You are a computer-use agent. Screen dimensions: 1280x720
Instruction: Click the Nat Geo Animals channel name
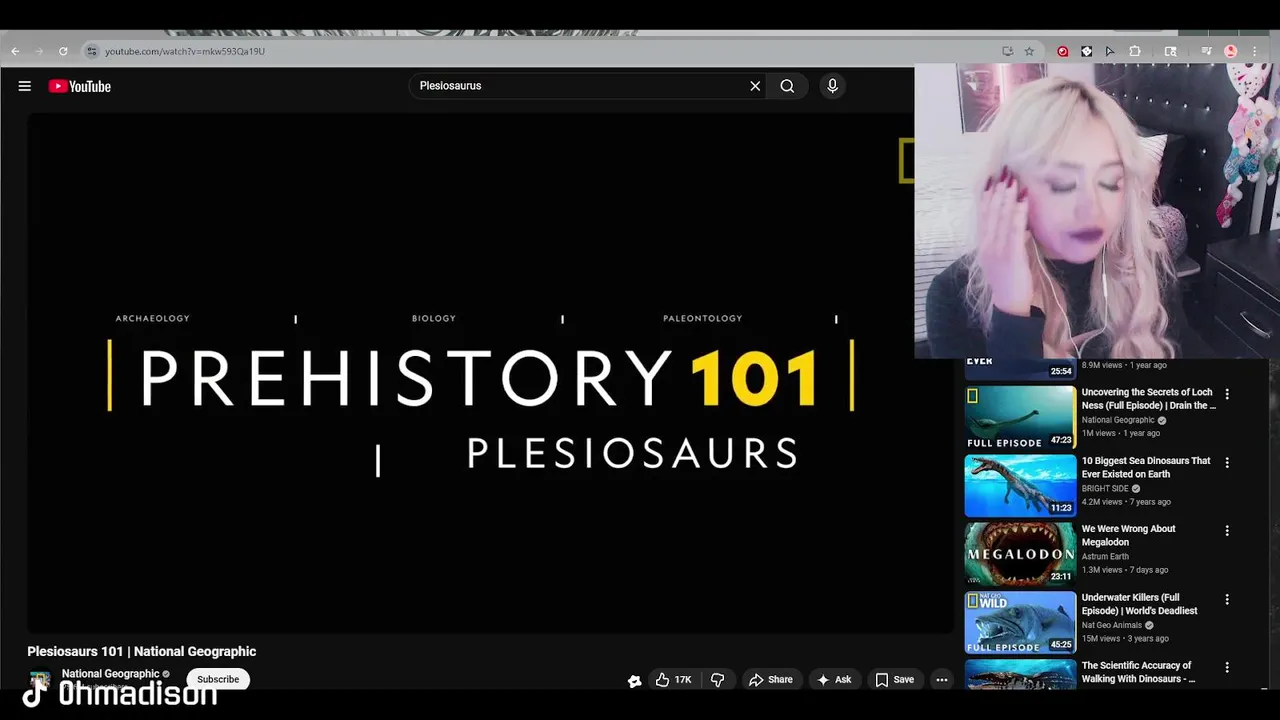click(1111, 625)
